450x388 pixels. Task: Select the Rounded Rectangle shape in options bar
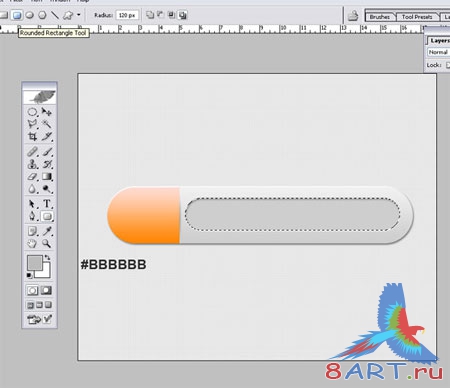pyautogui.click(x=17, y=15)
